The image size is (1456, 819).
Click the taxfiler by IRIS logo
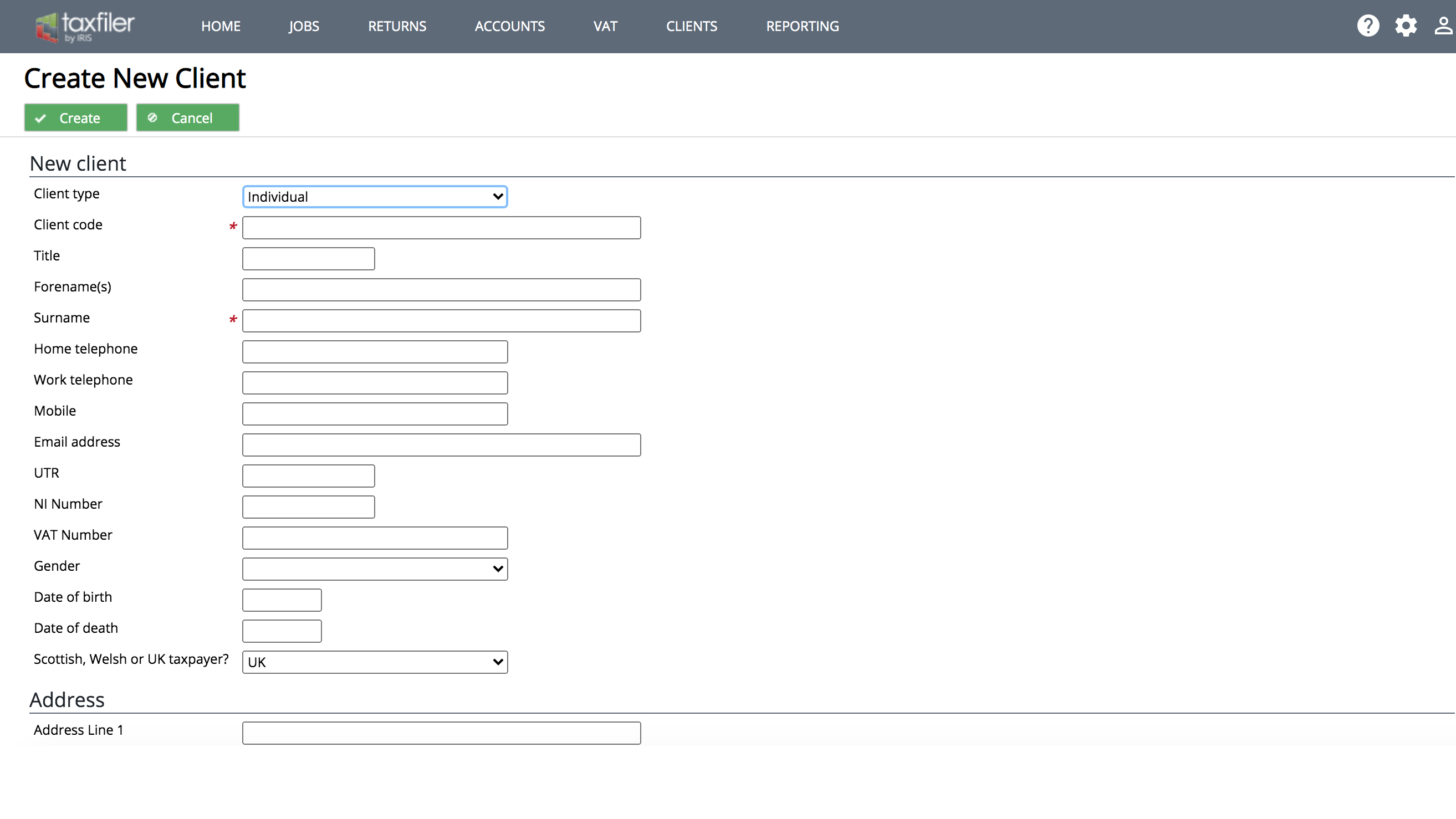[x=85, y=27]
